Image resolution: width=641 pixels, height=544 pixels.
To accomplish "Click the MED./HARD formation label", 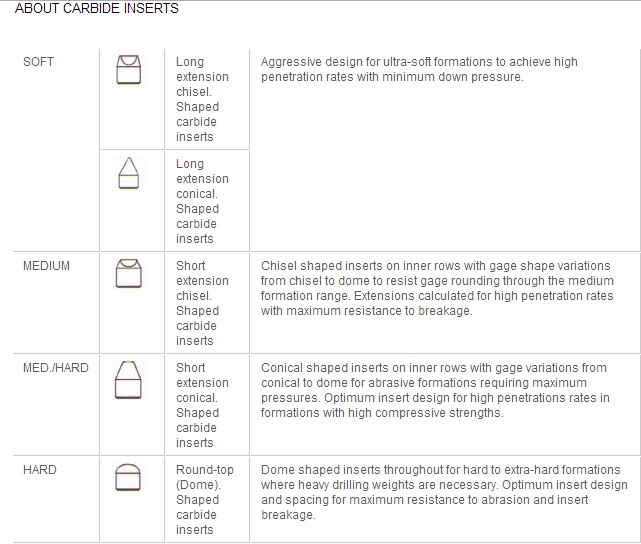I will (x=56, y=368).
